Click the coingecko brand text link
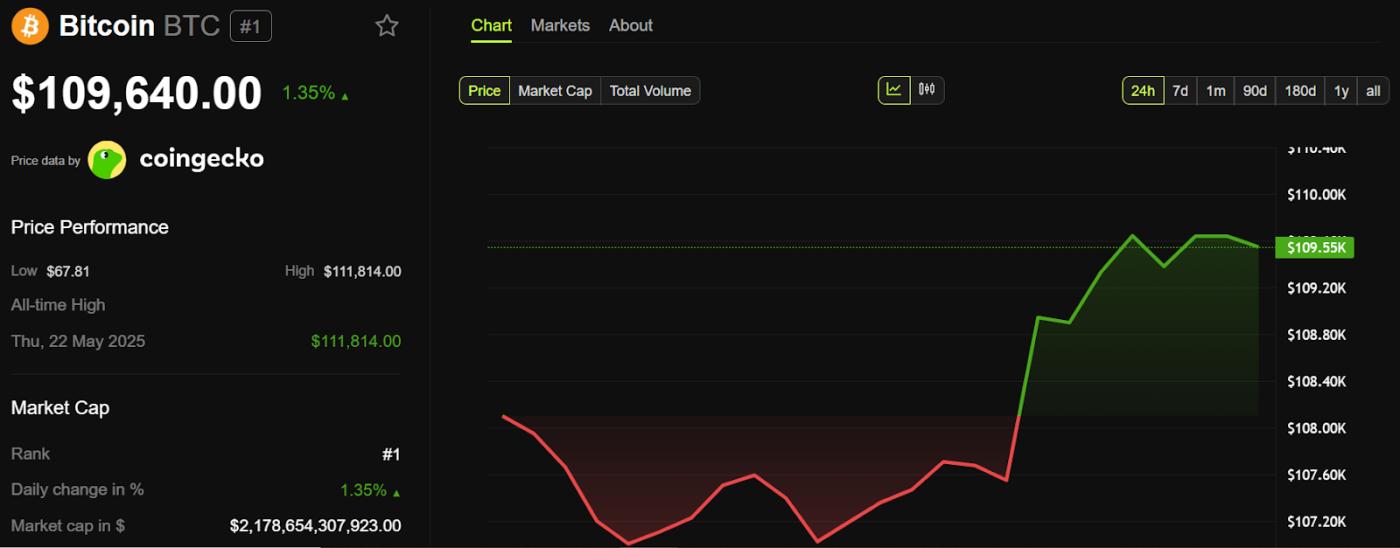This screenshot has height=548, width=1400. coord(201,159)
